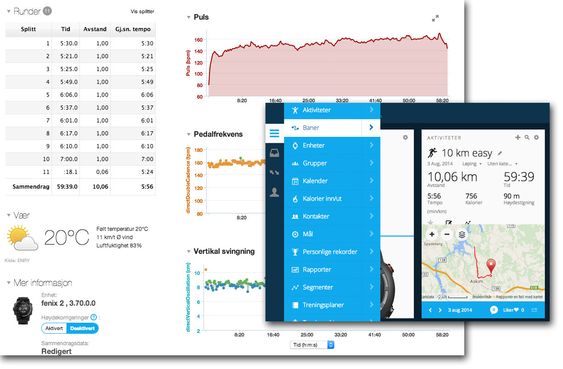Collapse the Runder section
Viewport: 563px width, 369px height.
point(8,11)
